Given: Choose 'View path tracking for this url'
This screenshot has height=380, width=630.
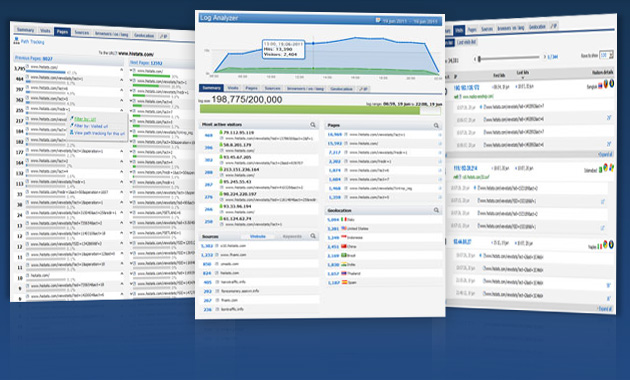Looking at the screenshot, I should [x=100, y=133].
